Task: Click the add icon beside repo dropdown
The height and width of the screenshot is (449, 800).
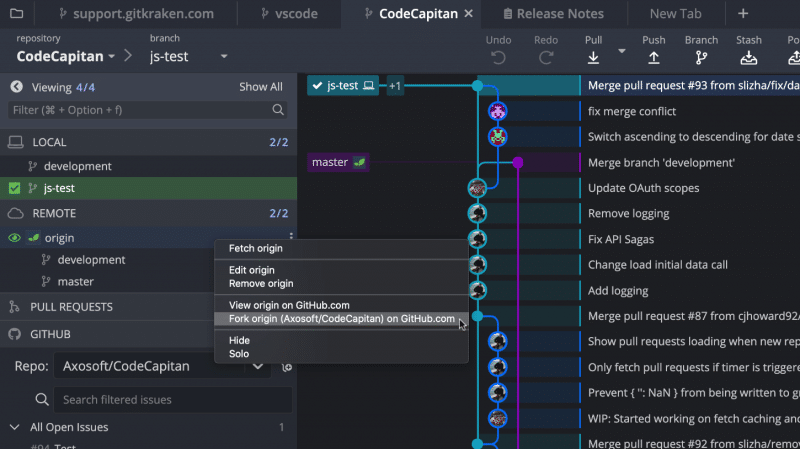Action: point(287,367)
